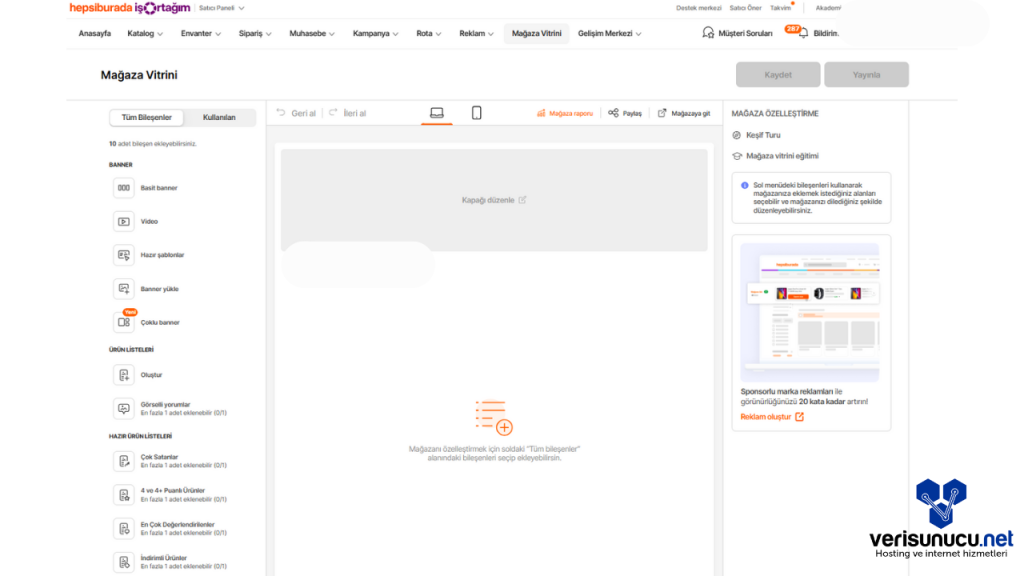Open the Satıcı Paneli dropdown

221,8
